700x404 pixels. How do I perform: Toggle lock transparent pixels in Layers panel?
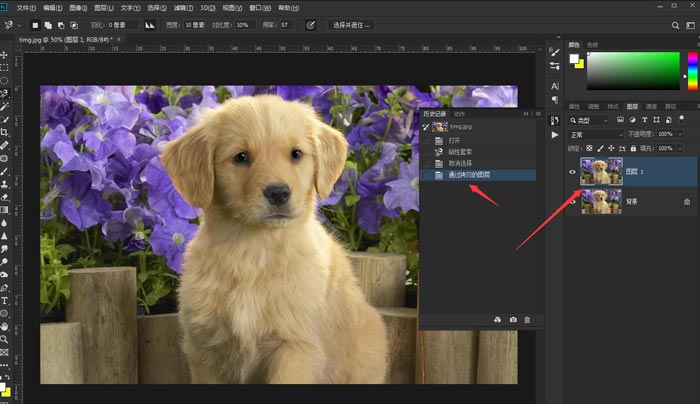(589, 148)
